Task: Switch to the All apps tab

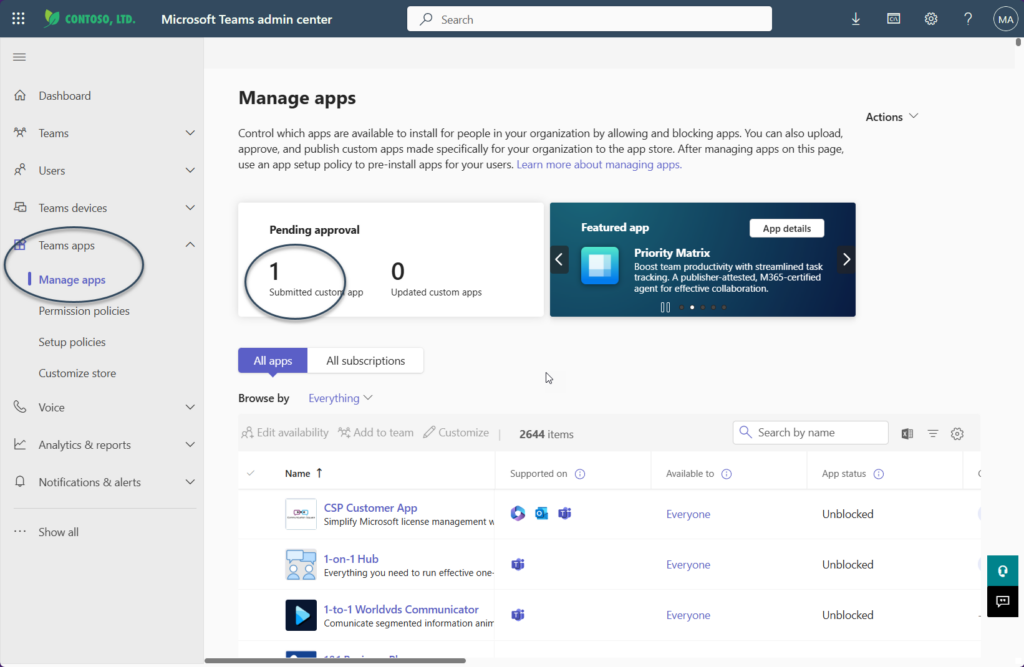Action: (272, 361)
